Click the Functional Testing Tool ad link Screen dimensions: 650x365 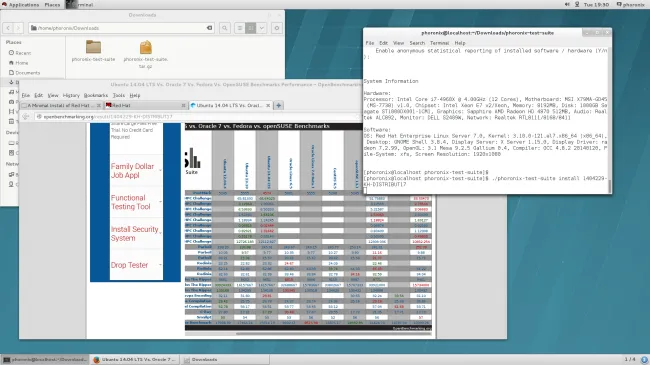[x=131, y=202]
